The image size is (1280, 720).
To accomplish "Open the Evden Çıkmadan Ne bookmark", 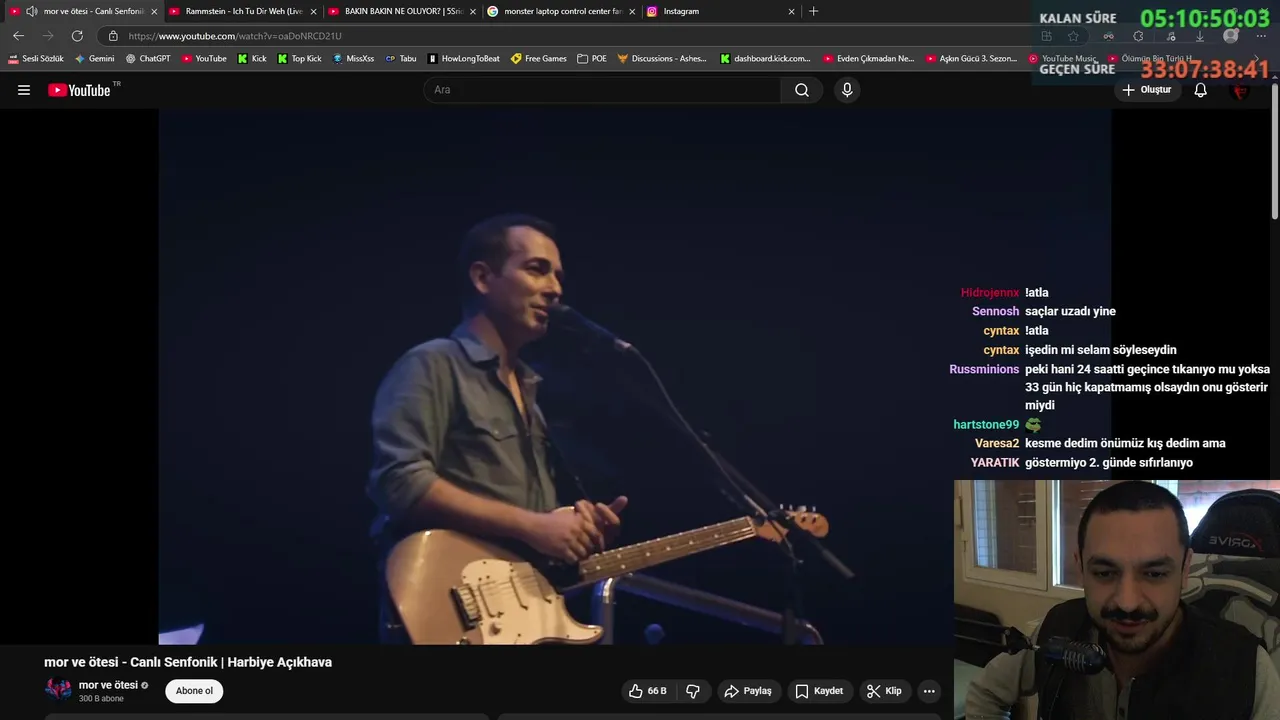I will point(869,59).
